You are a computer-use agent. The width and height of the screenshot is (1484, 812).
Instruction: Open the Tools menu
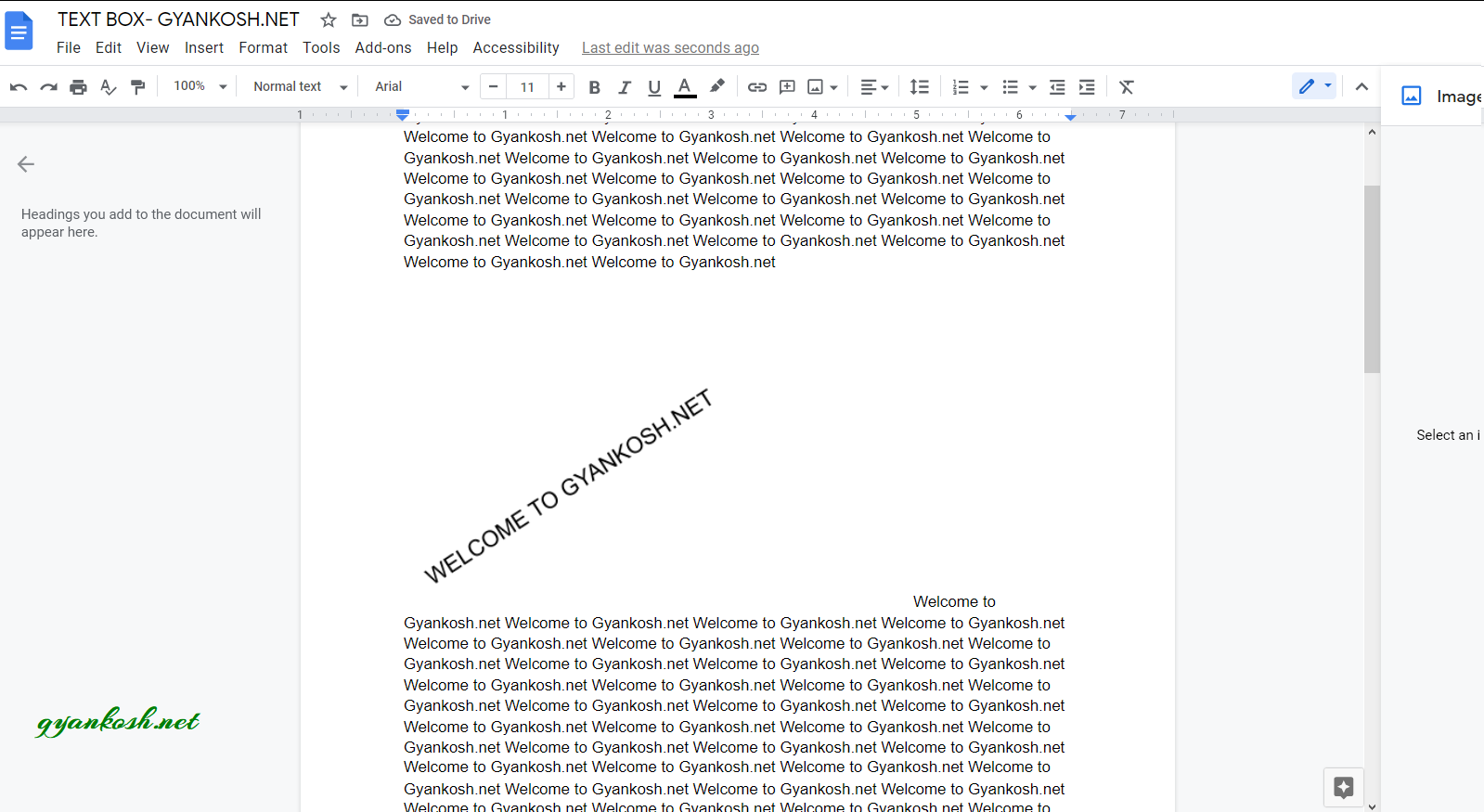pyautogui.click(x=321, y=47)
